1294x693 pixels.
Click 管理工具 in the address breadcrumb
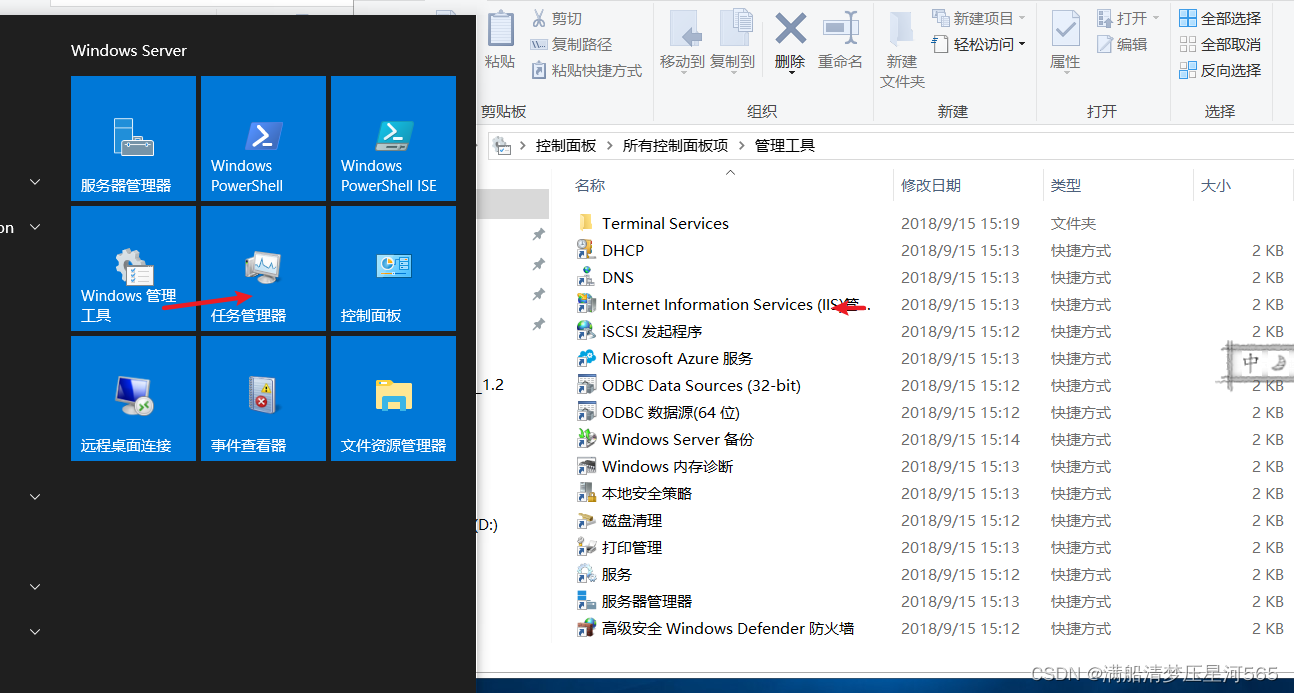(785, 145)
